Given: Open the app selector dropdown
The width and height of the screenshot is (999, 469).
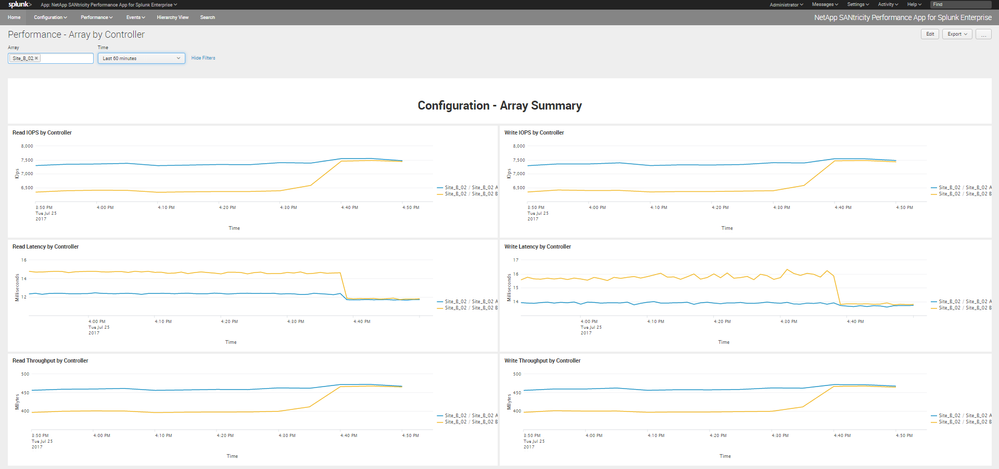Looking at the screenshot, I should click(109, 4).
